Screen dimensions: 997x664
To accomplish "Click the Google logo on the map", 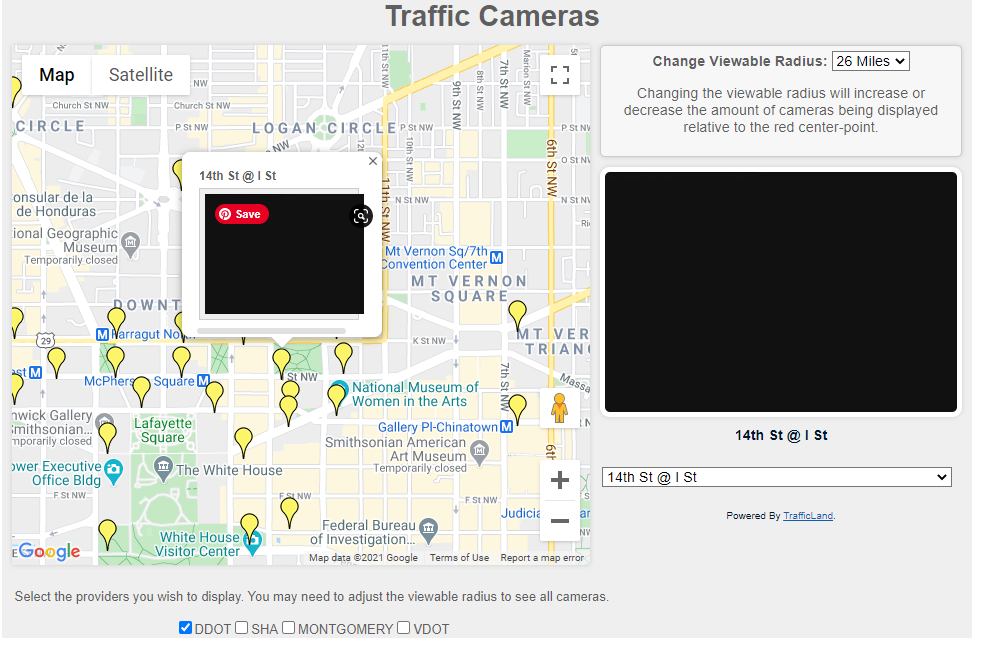I will tap(50, 551).
